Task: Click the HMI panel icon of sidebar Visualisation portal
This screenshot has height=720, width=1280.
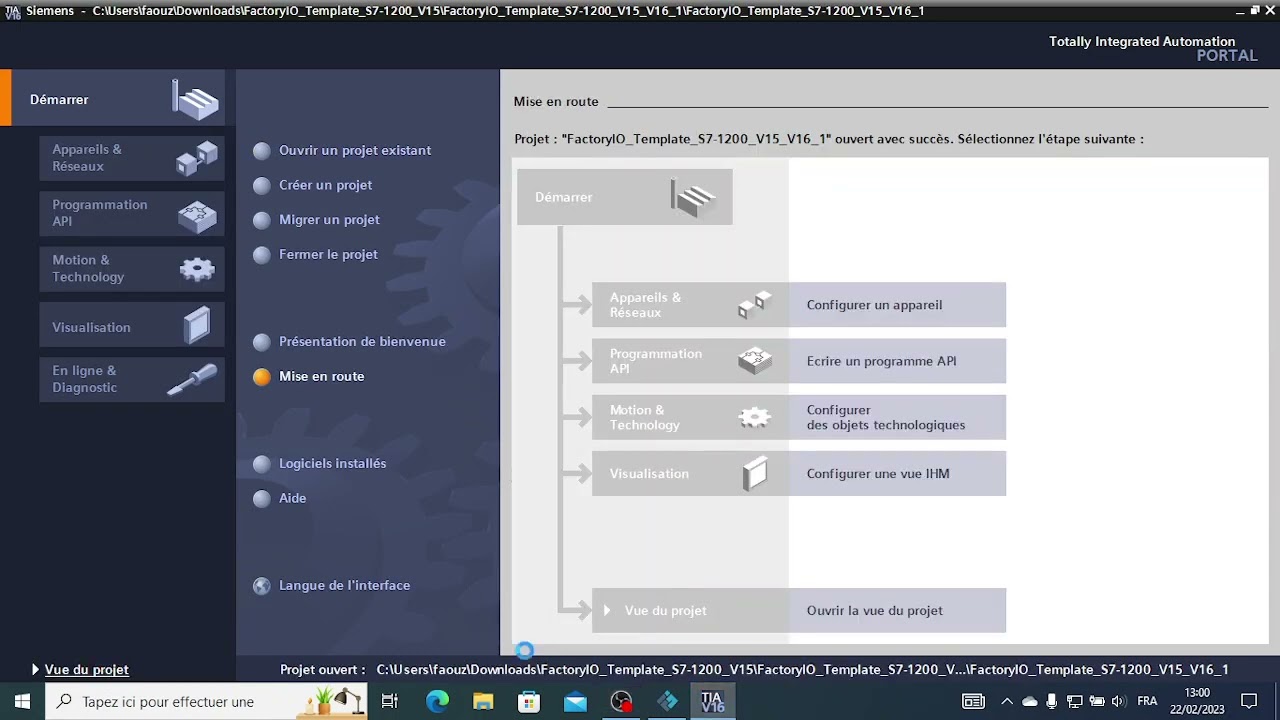Action: click(x=198, y=326)
